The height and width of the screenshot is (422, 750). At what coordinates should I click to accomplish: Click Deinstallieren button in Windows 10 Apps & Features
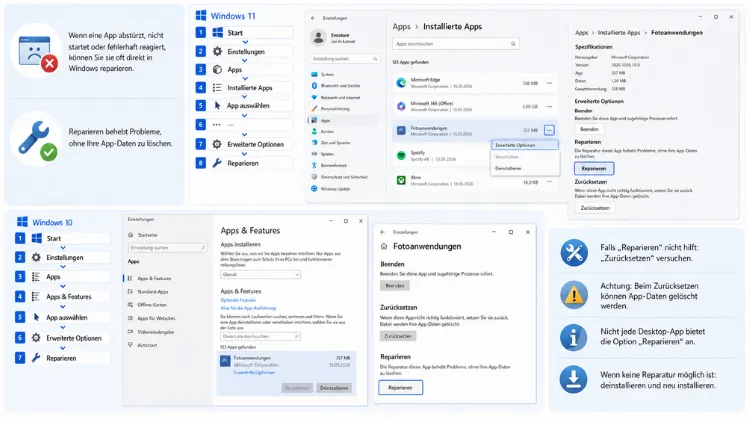334,388
